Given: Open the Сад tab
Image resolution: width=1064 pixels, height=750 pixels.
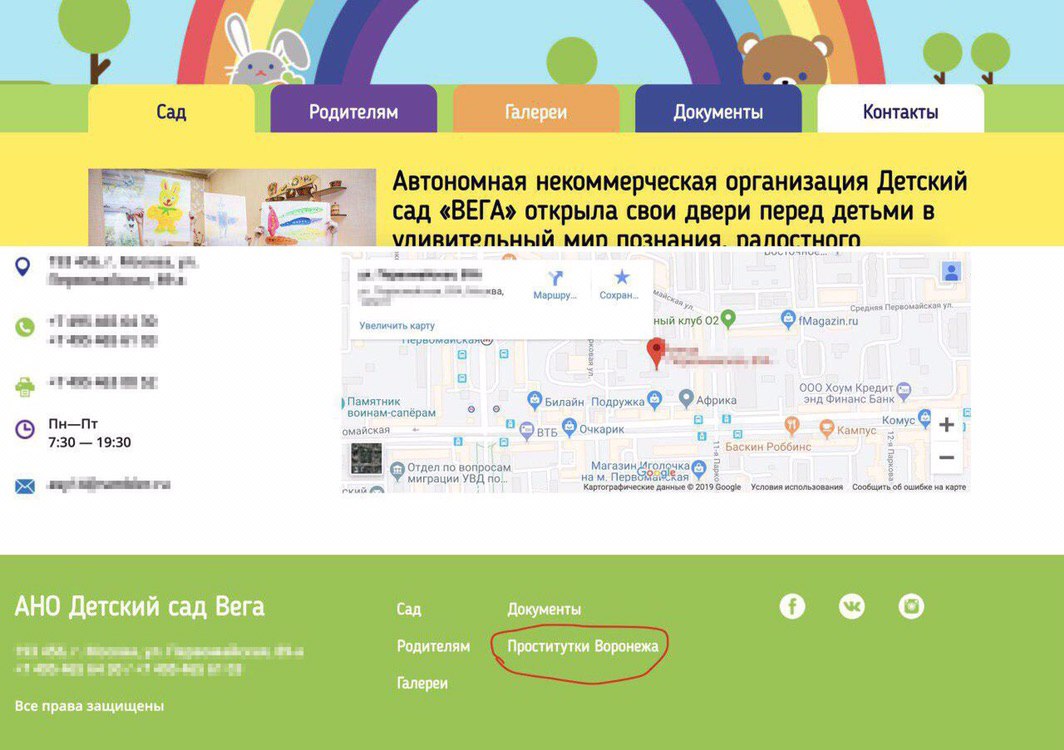Looking at the screenshot, I should (171, 110).
